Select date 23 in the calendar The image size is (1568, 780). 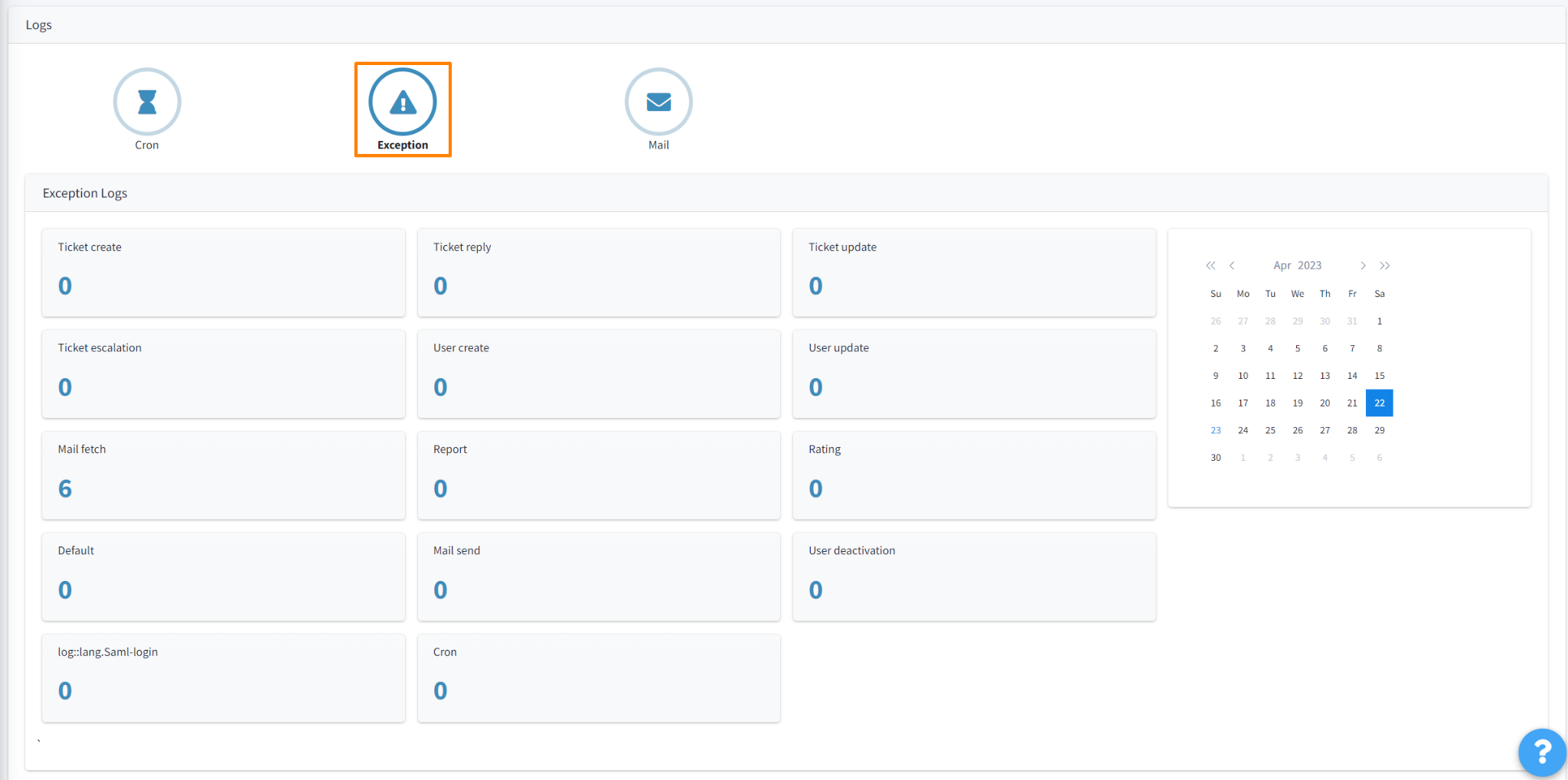pos(1215,429)
